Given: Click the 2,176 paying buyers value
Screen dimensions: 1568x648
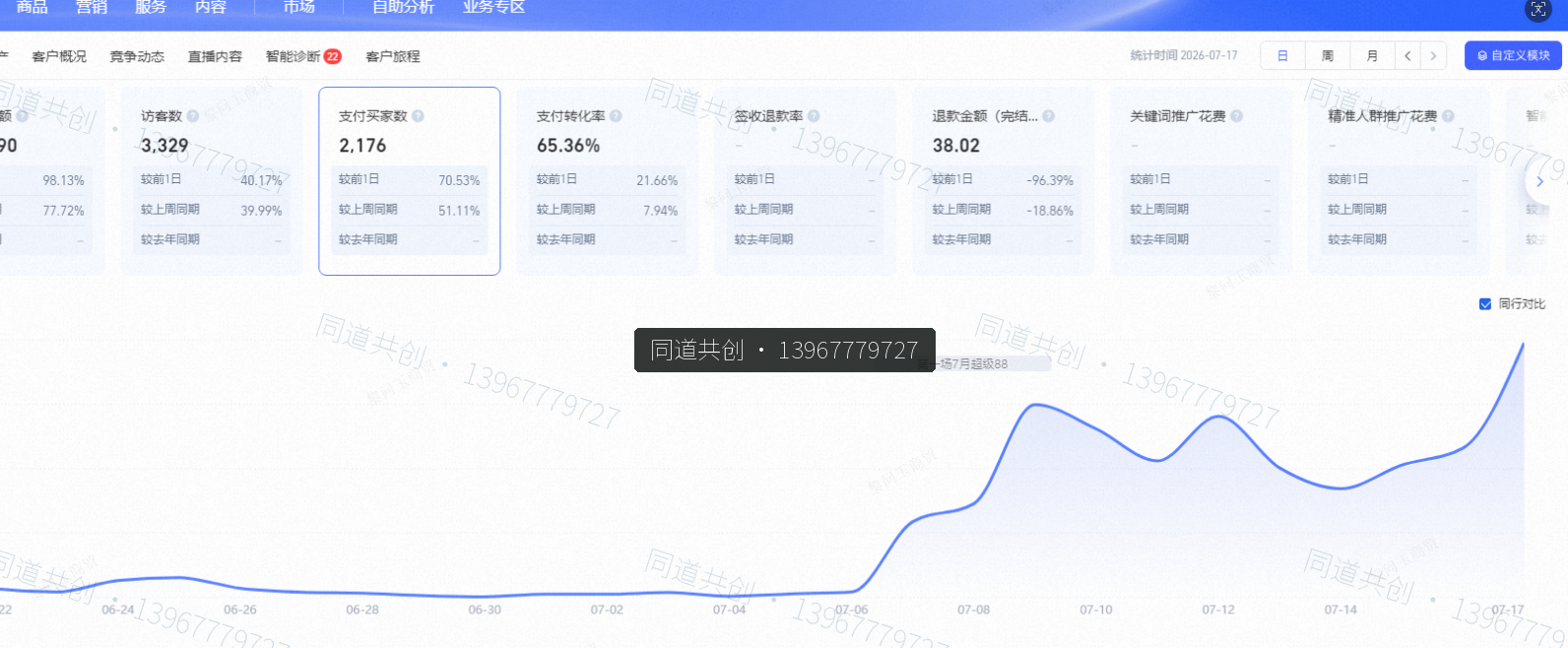Looking at the screenshot, I should [x=362, y=146].
